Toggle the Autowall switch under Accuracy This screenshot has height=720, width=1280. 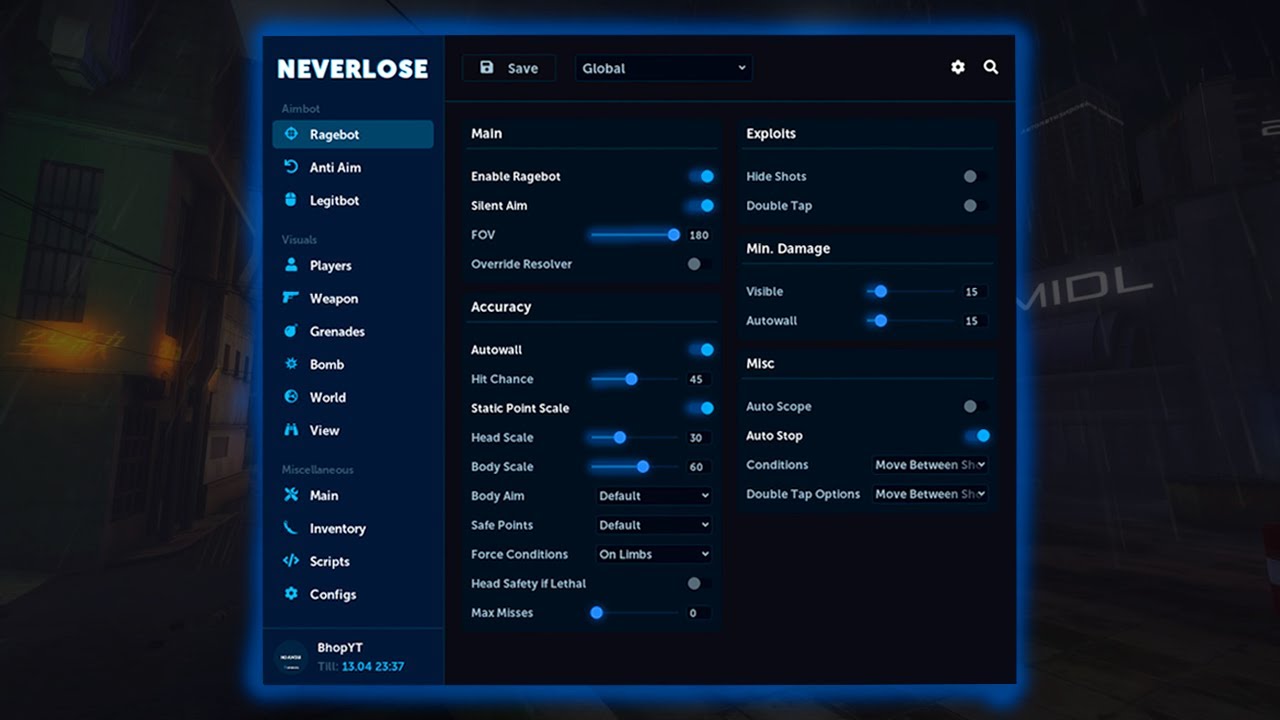point(701,350)
